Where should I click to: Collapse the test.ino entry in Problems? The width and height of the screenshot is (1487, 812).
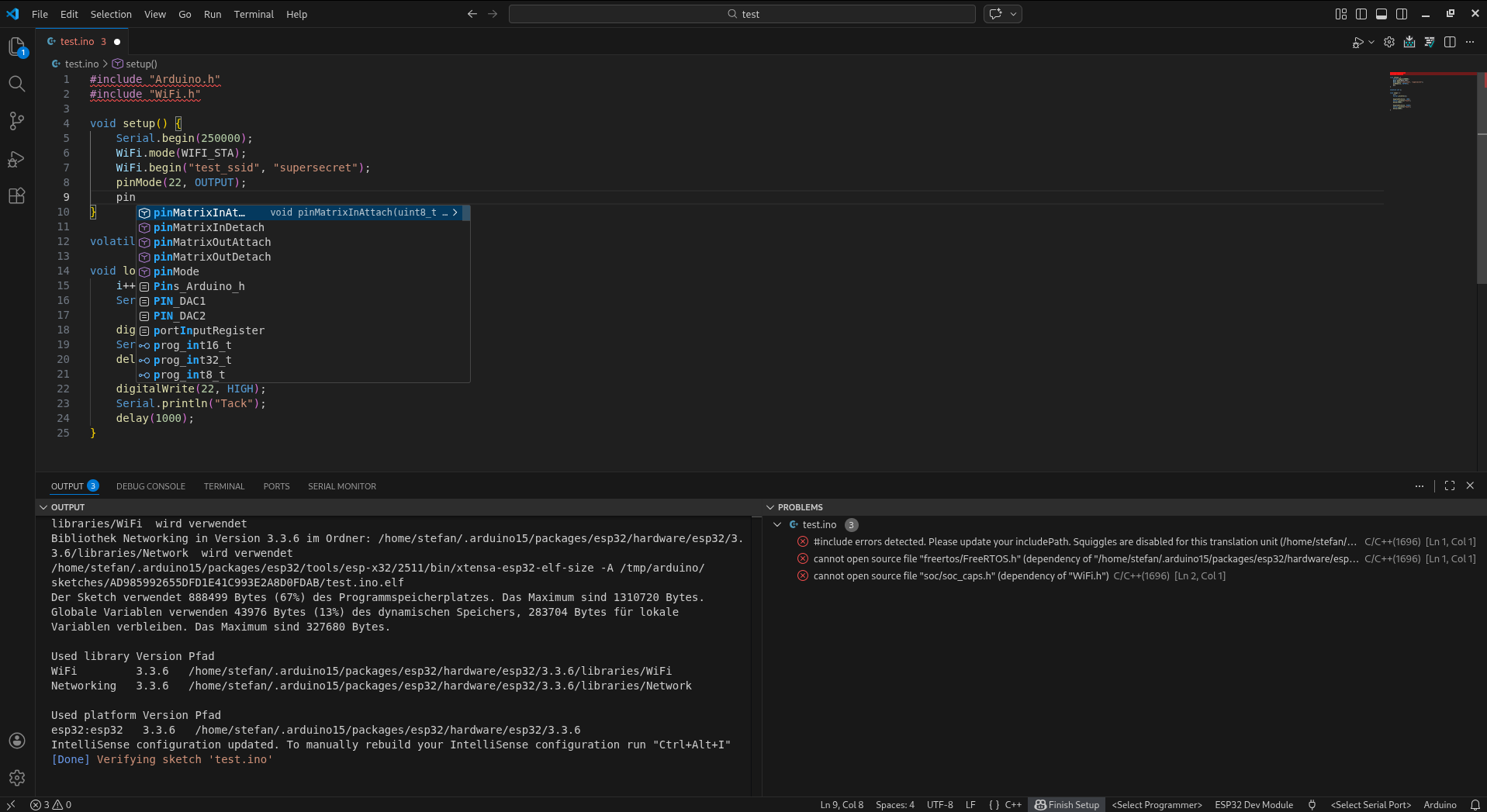[777, 525]
